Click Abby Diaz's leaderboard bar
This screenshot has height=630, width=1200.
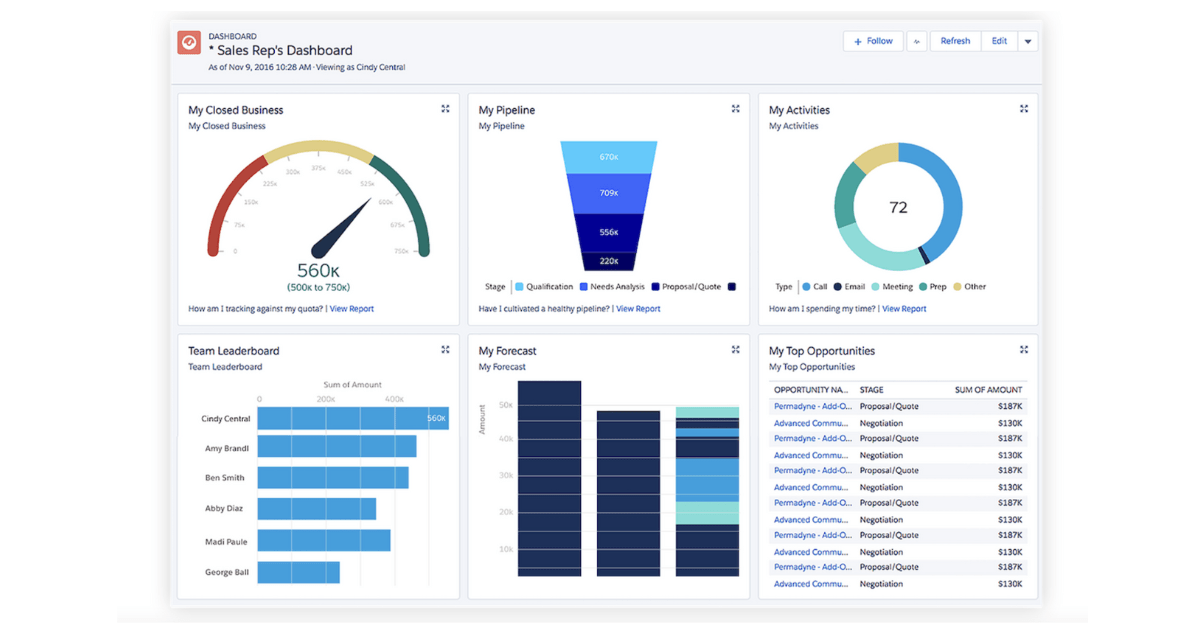[317, 508]
